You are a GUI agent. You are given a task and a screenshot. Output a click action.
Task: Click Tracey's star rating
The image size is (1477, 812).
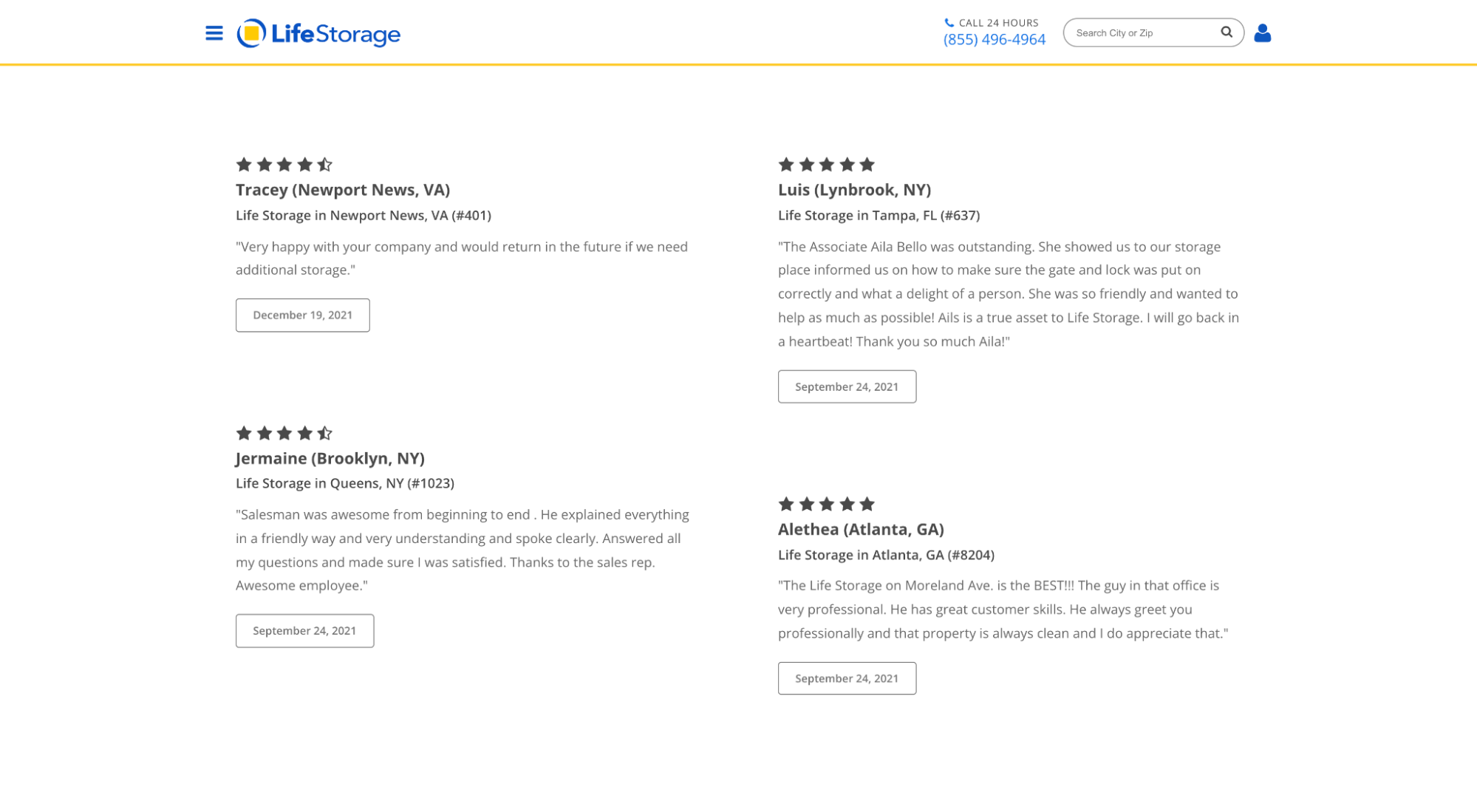pyautogui.click(x=284, y=164)
